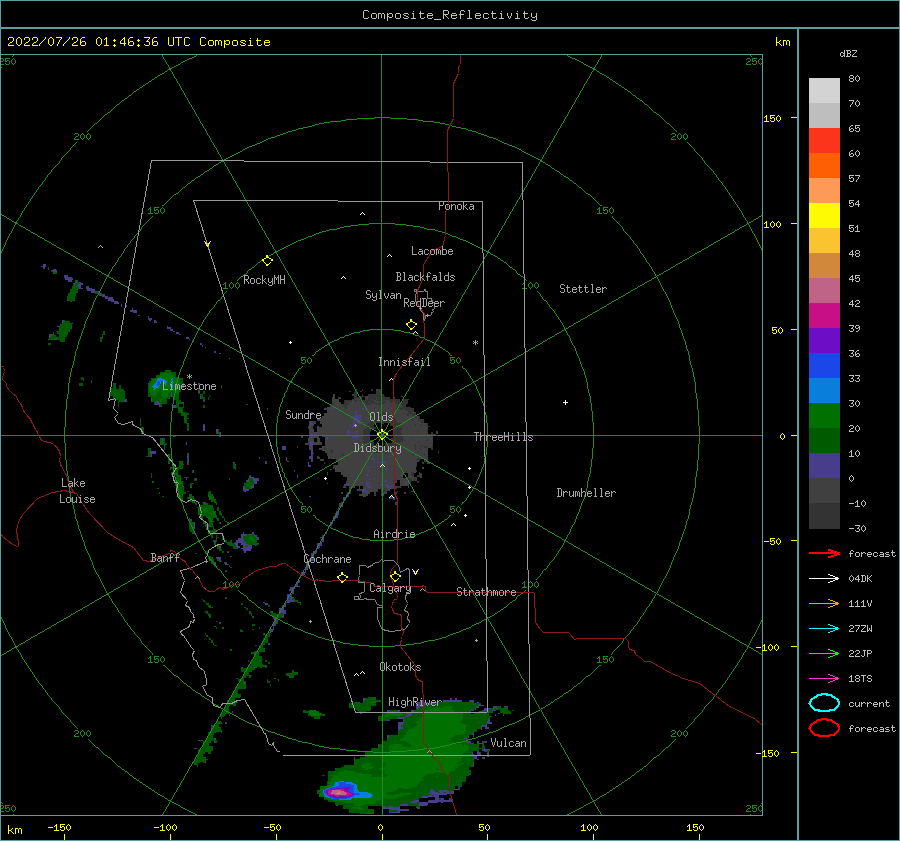Click the Stettler label
This screenshot has height=841, width=900.
click(583, 289)
